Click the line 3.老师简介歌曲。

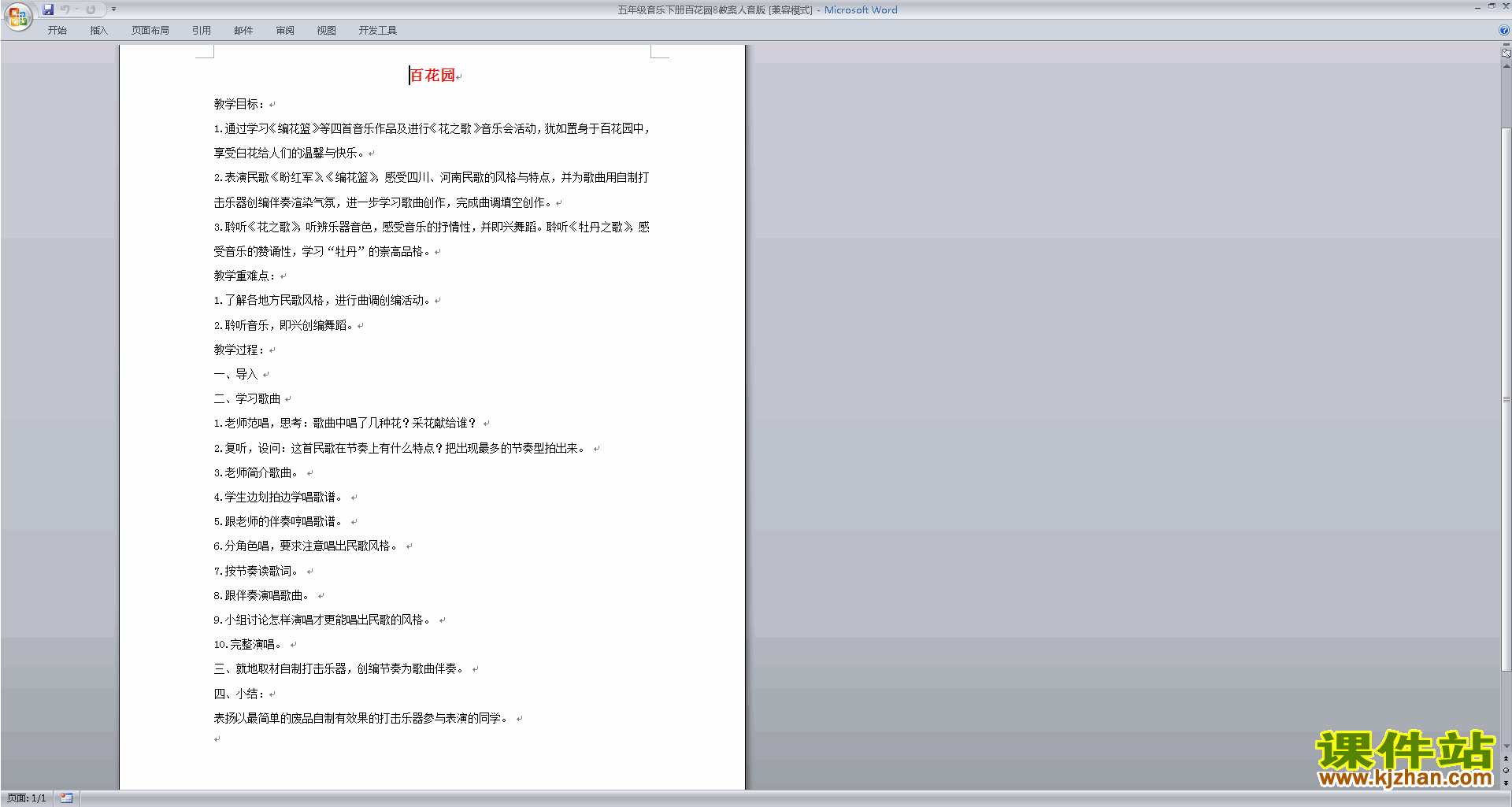(x=257, y=472)
